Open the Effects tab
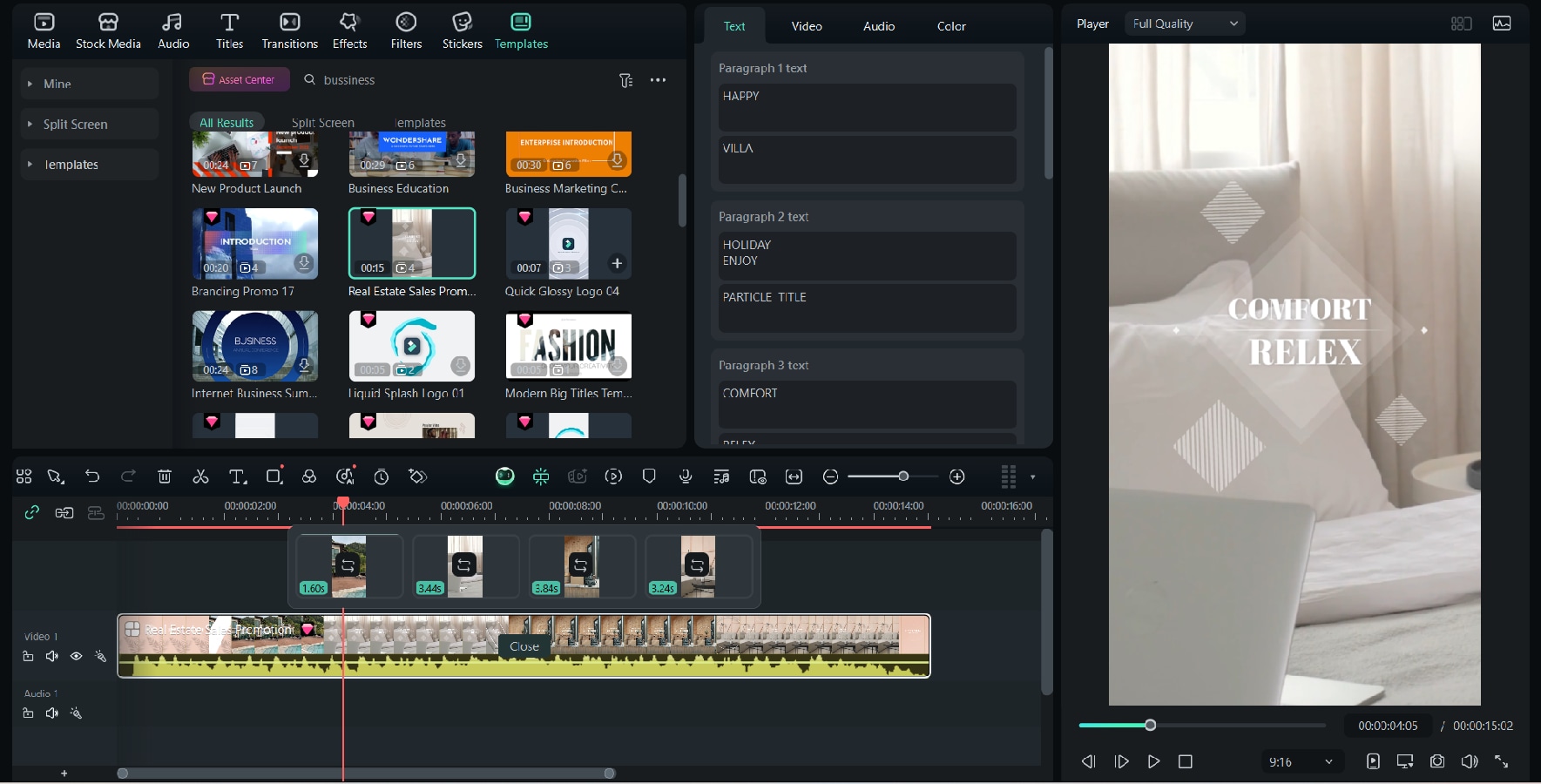The image size is (1541, 784). [x=349, y=31]
